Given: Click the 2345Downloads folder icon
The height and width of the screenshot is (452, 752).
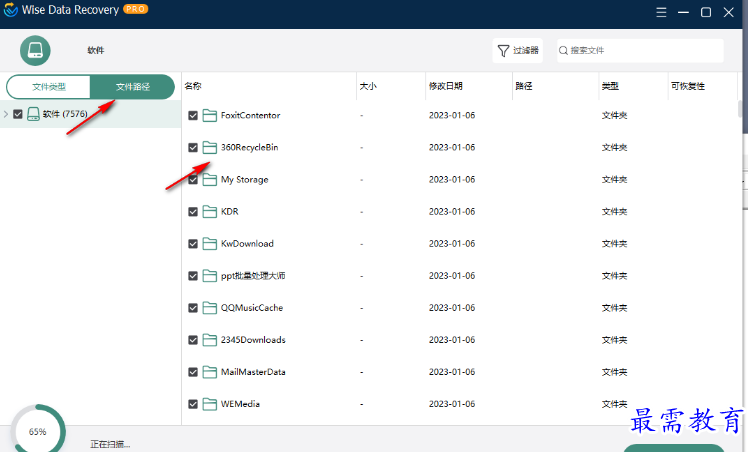Looking at the screenshot, I should coord(210,340).
